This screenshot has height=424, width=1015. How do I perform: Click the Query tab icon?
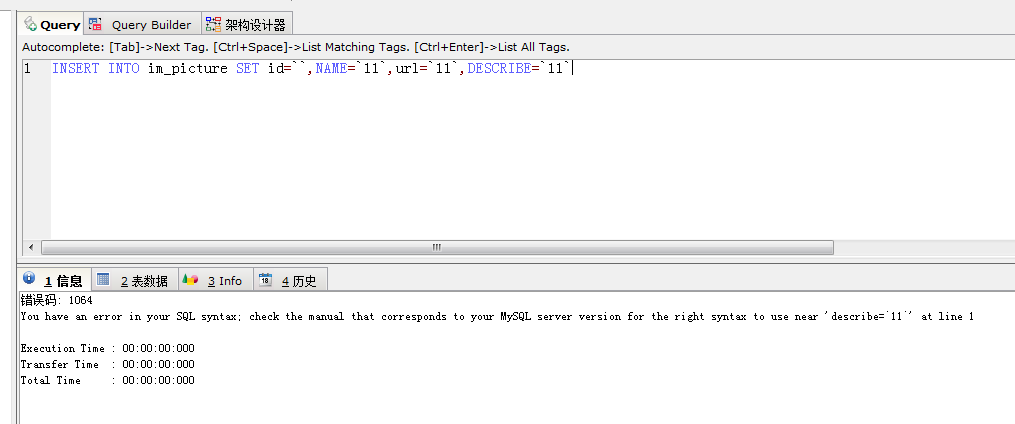click(x=30, y=24)
